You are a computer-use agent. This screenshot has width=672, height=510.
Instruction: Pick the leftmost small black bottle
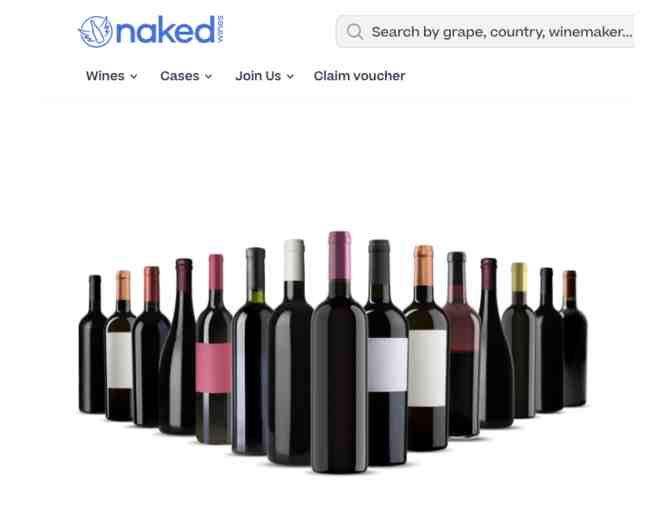(x=92, y=344)
